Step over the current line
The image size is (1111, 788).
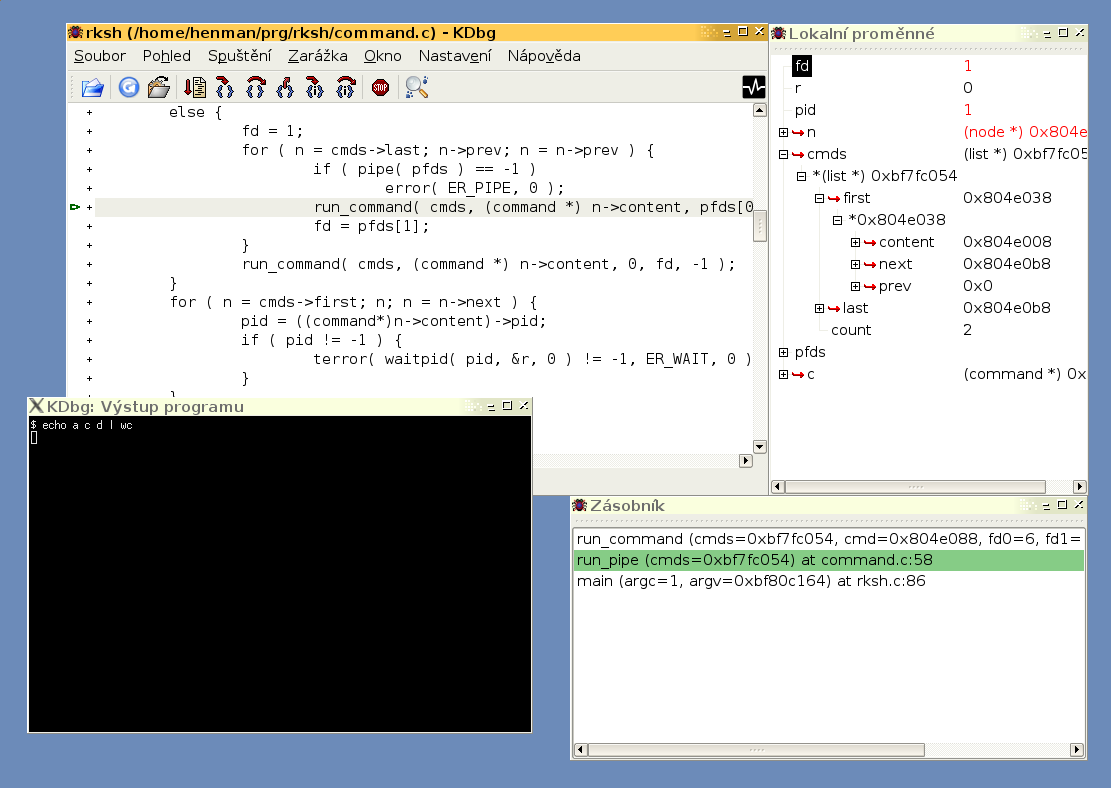click(x=255, y=87)
